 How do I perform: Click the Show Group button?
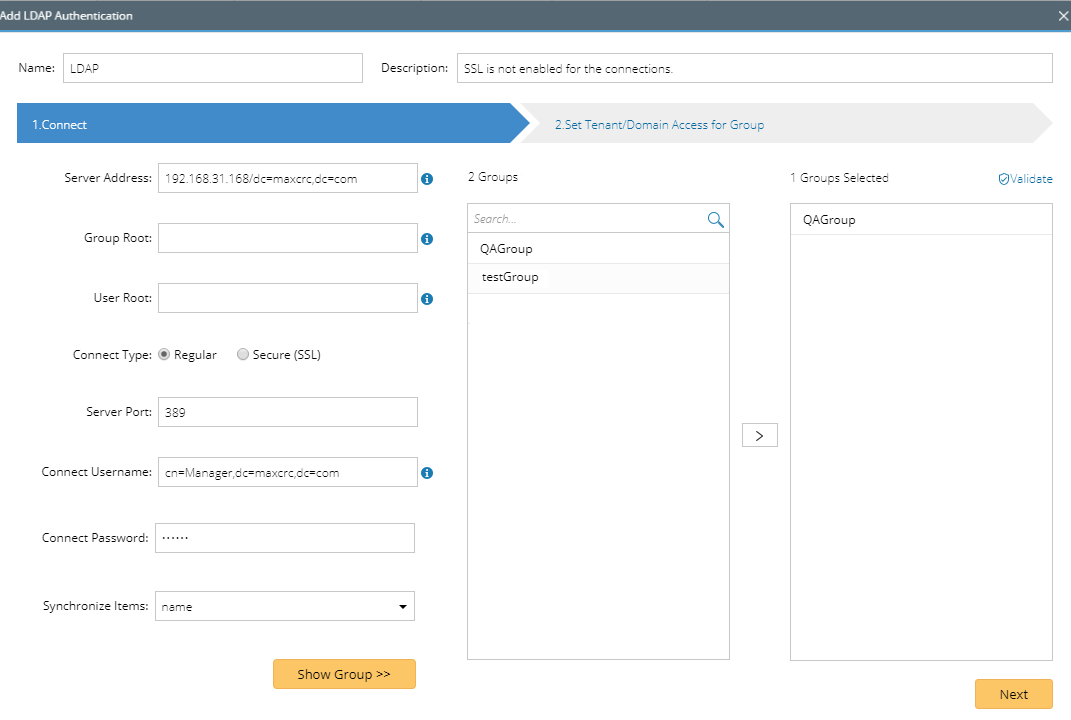344,674
